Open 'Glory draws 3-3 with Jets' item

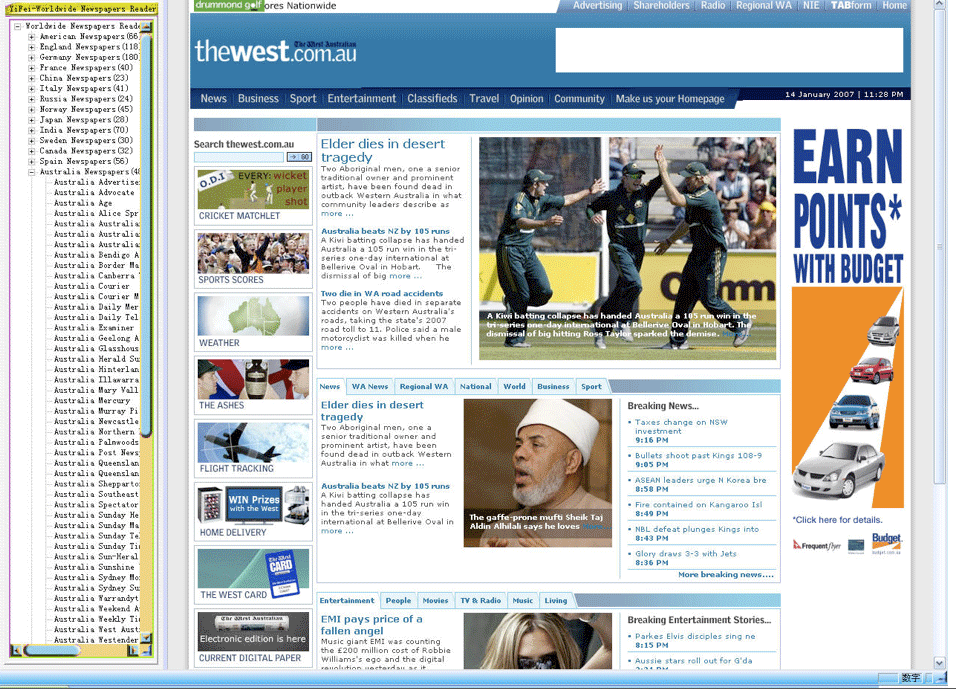pyautogui.click(x=686, y=554)
